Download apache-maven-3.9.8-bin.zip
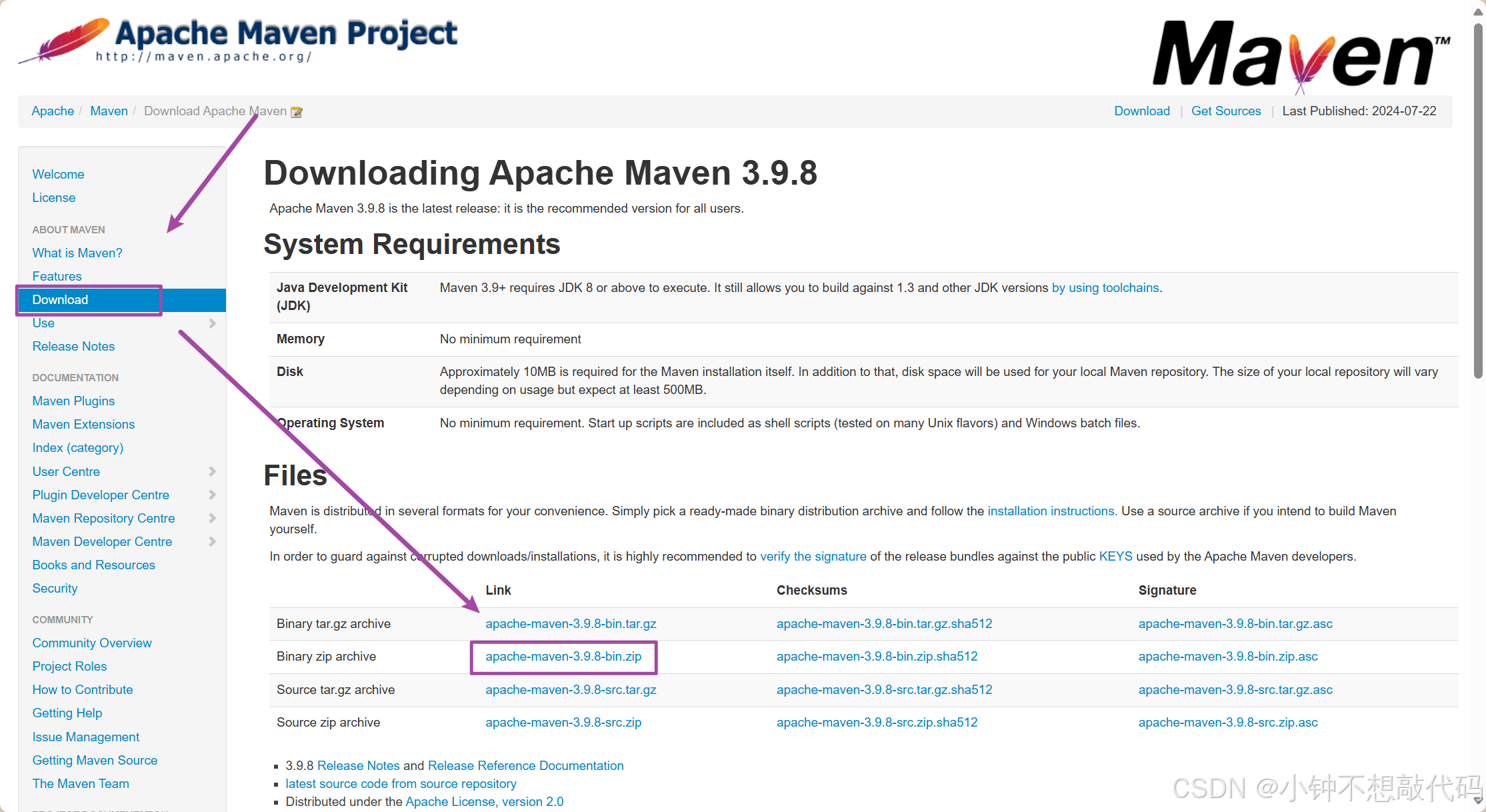 point(563,657)
